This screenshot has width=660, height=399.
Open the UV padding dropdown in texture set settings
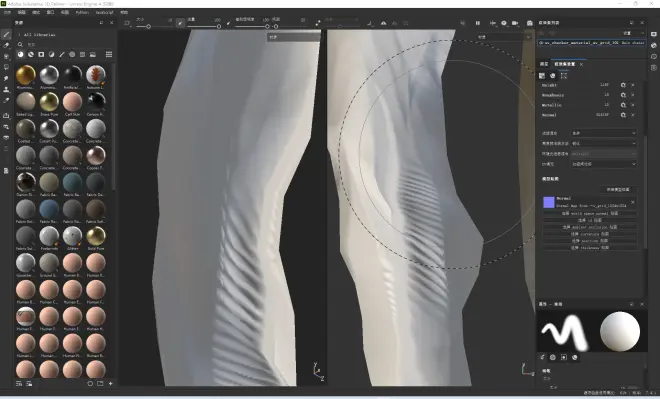(x=604, y=164)
